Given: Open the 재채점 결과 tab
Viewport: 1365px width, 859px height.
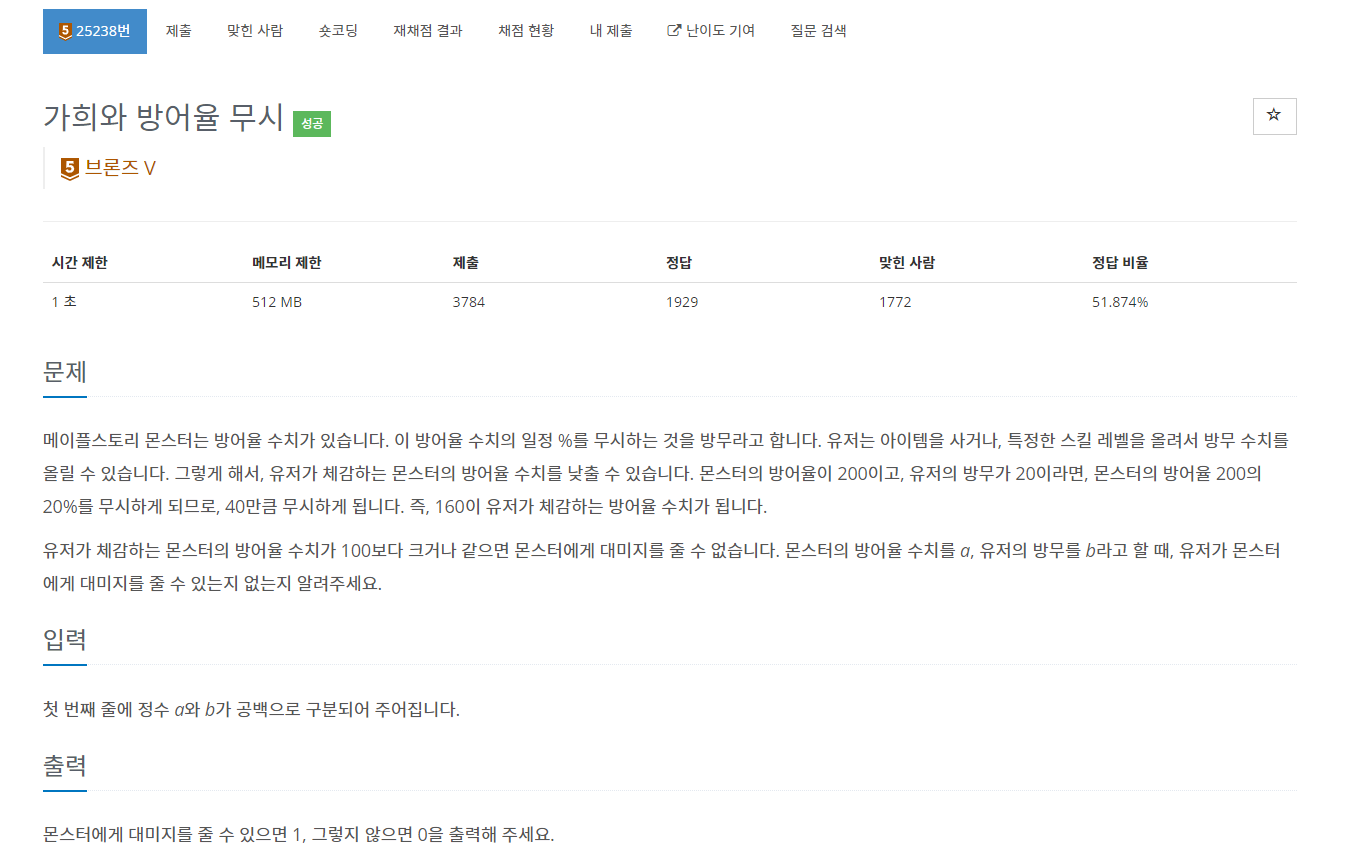Looking at the screenshot, I should pyautogui.click(x=428, y=31).
